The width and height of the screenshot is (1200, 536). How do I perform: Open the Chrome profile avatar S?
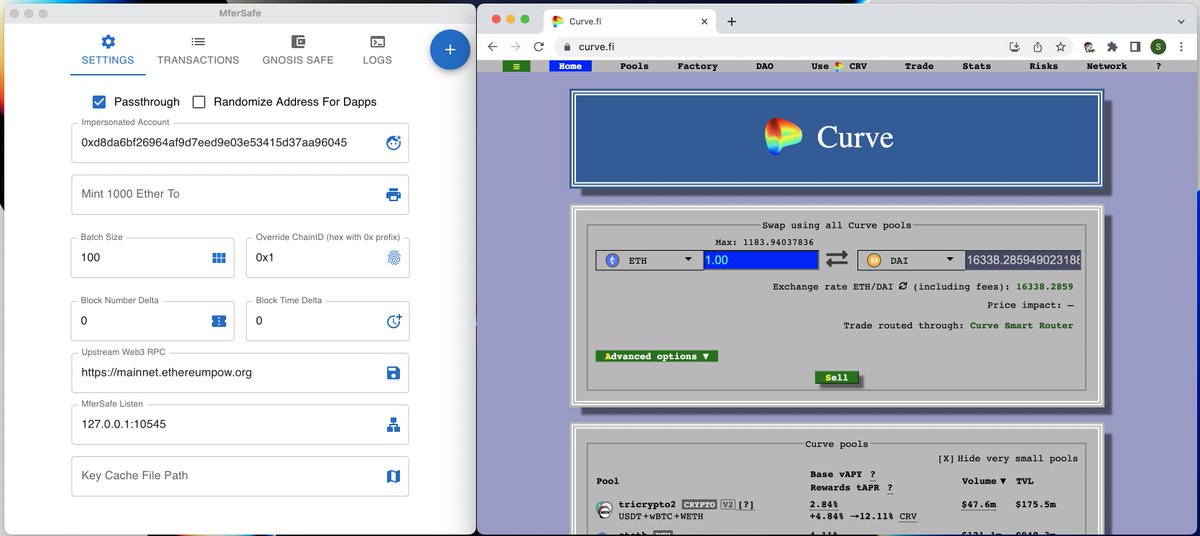(x=1158, y=46)
